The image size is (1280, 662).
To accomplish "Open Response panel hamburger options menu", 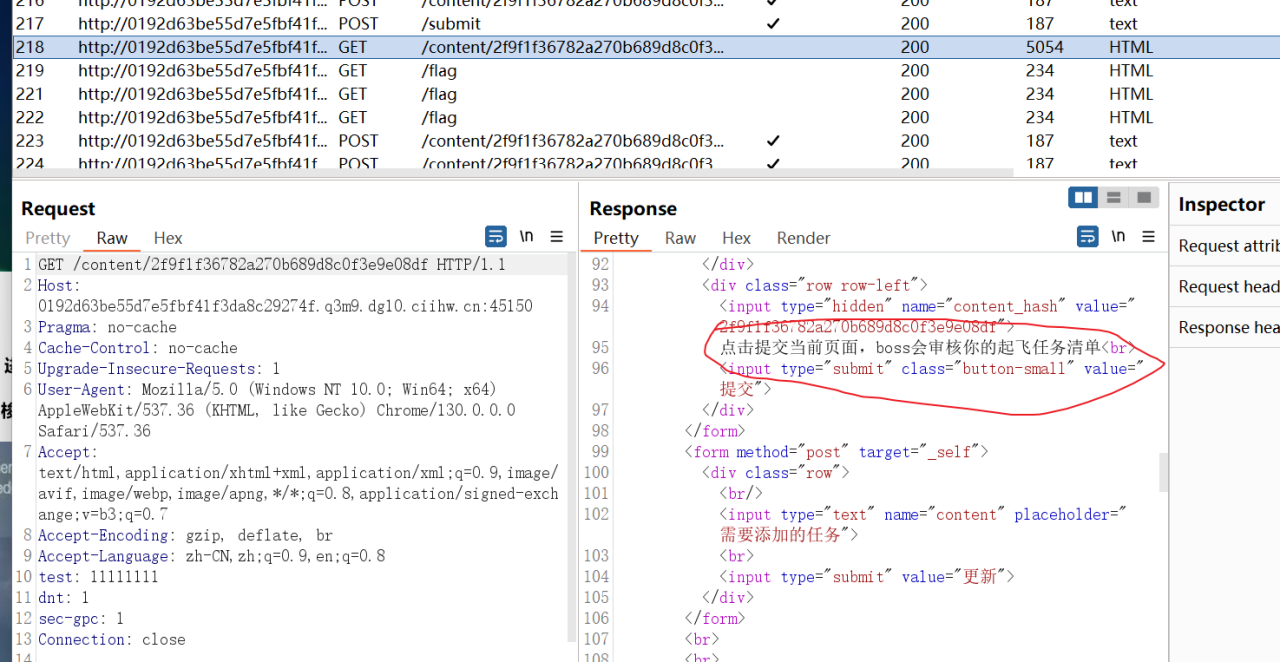I will pos(1149,237).
